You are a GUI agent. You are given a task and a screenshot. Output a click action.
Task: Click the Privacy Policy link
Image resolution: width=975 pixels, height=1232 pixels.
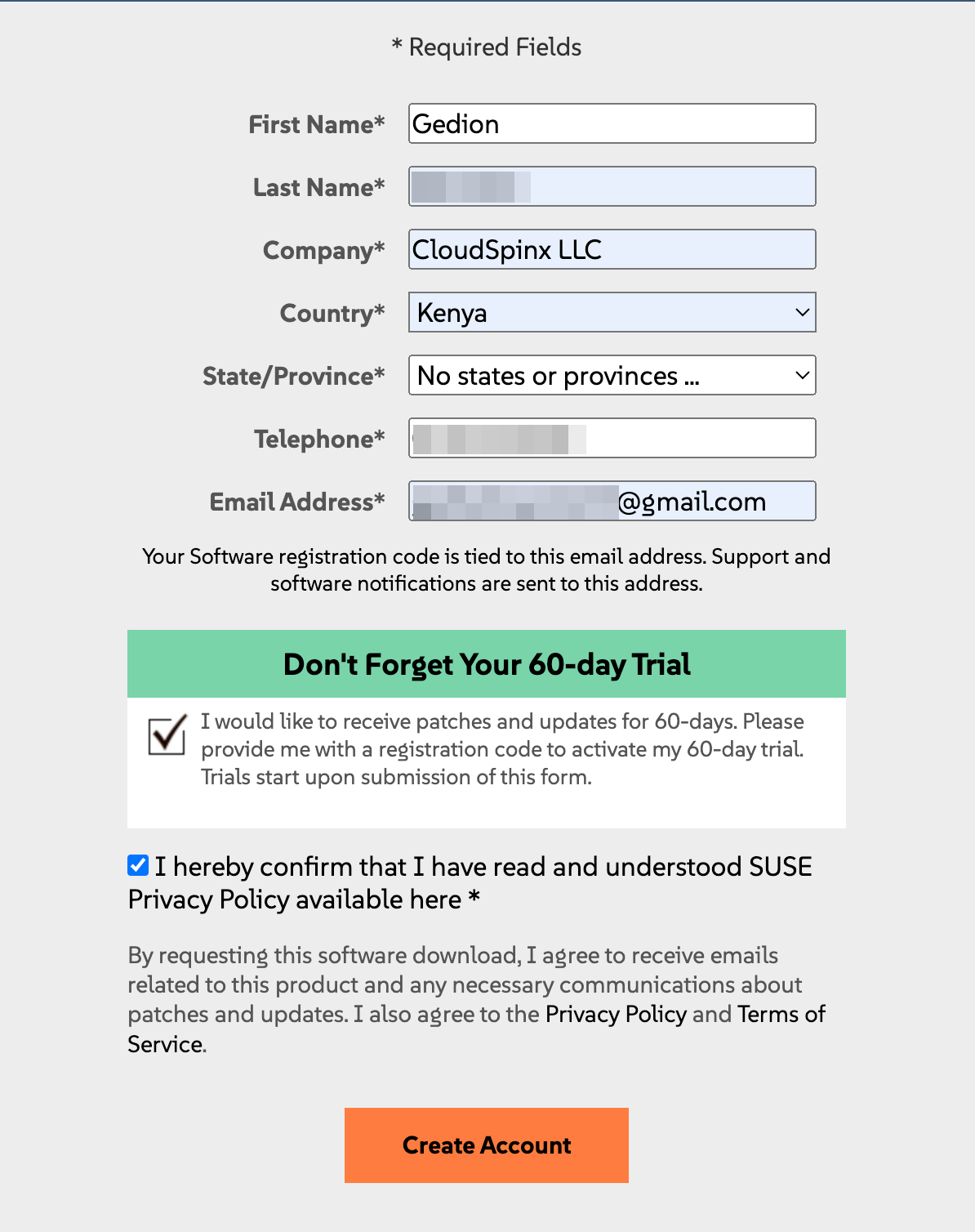[618, 1014]
